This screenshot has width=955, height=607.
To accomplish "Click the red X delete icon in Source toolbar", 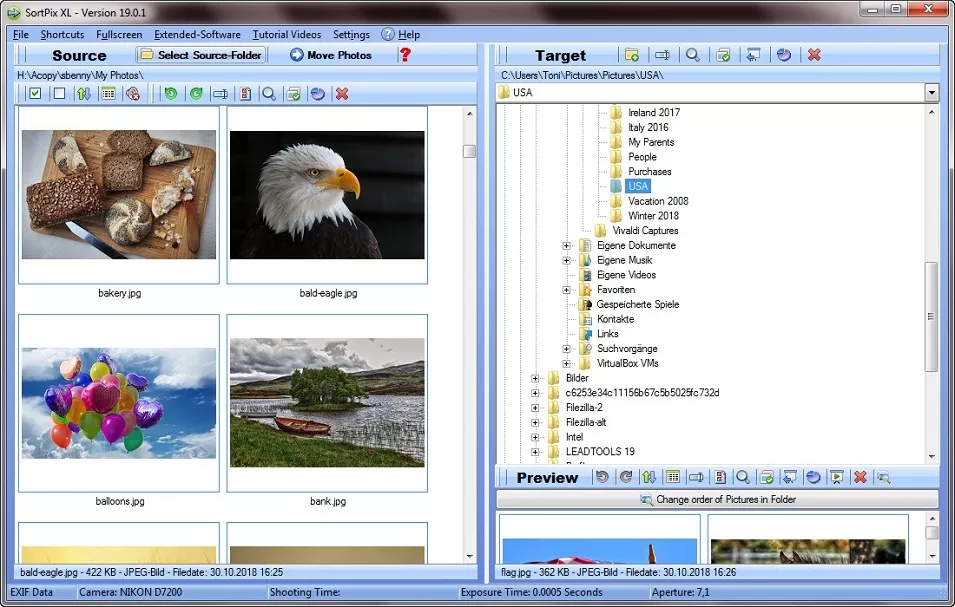I will 342,93.
